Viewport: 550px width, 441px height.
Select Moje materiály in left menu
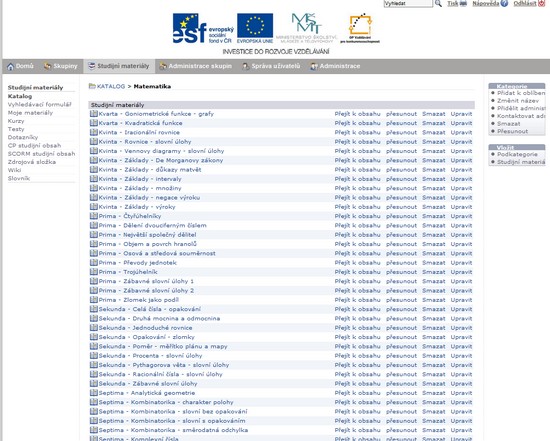click(x=30, y=113)
